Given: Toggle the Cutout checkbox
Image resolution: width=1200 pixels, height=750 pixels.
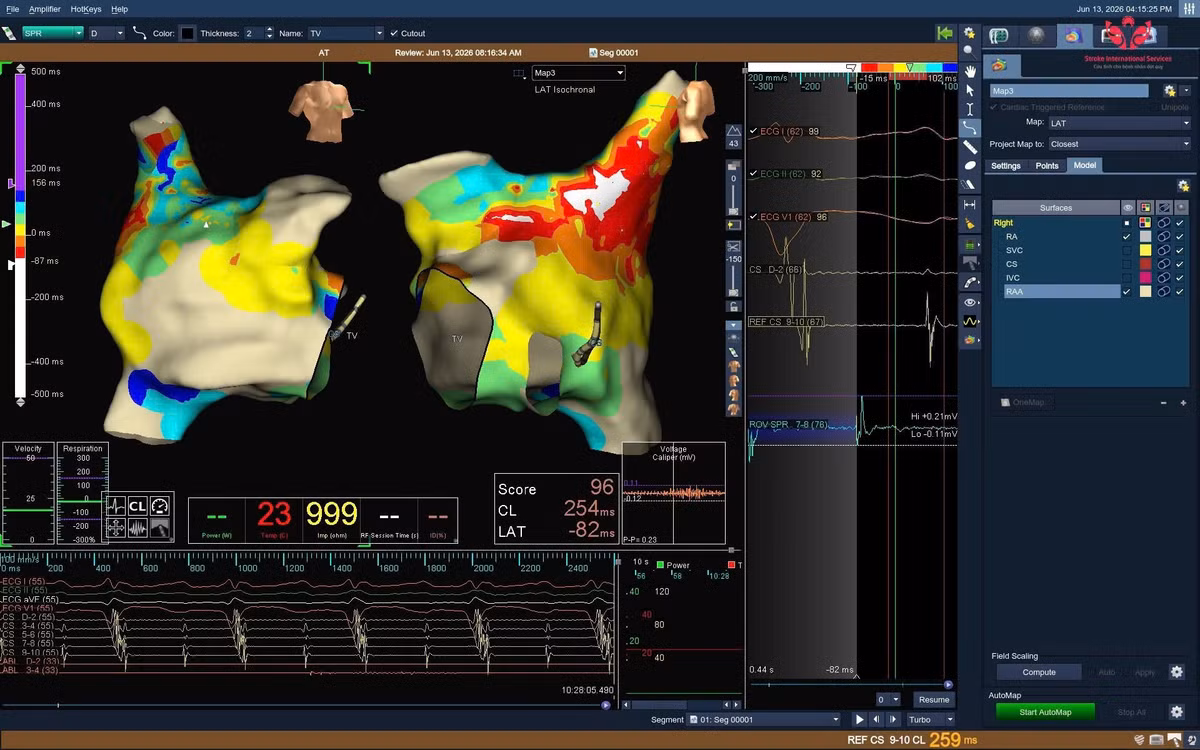Looking at the screenshot, I should coord(394,33).
